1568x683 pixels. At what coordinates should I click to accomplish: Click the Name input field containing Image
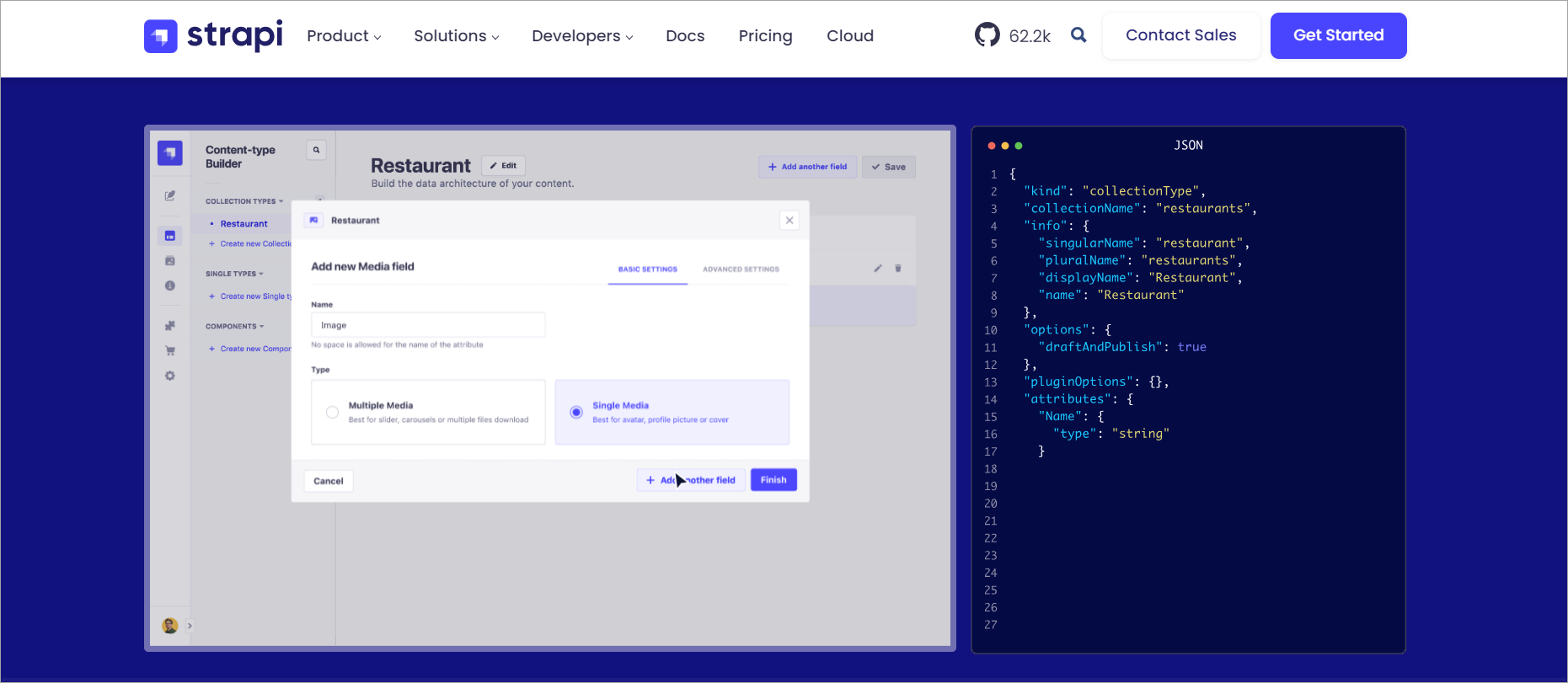point(428,325)
